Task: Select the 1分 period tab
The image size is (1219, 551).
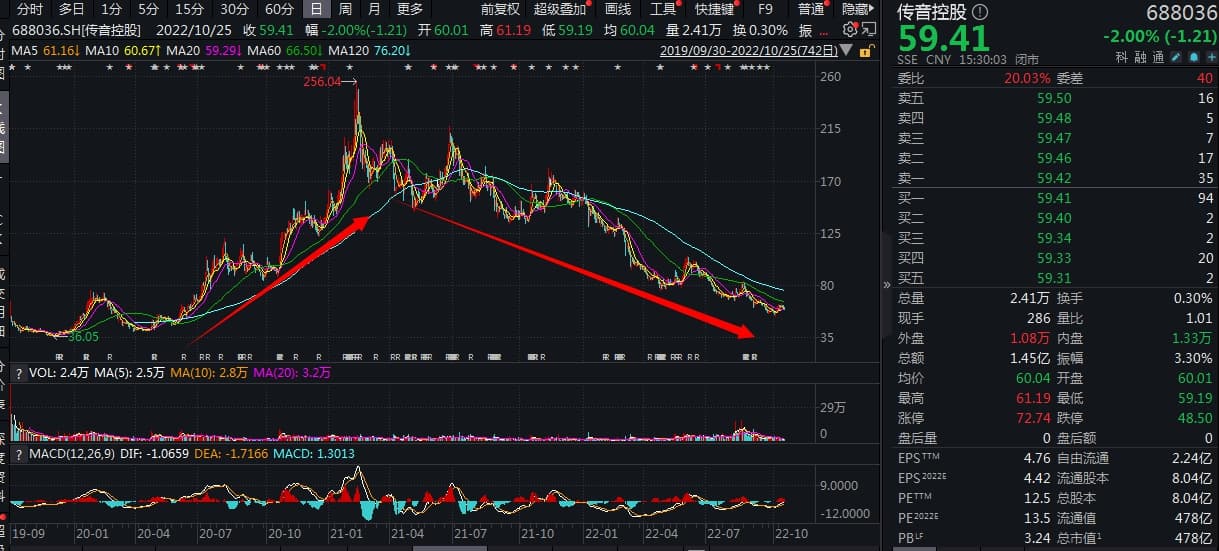Action: (x=112, y=9)
